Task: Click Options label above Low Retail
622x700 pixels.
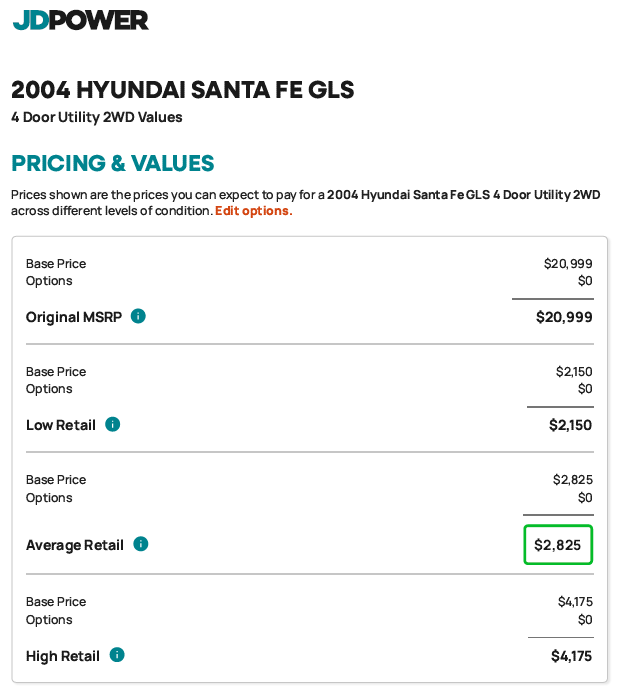Action: pos(49,389)
